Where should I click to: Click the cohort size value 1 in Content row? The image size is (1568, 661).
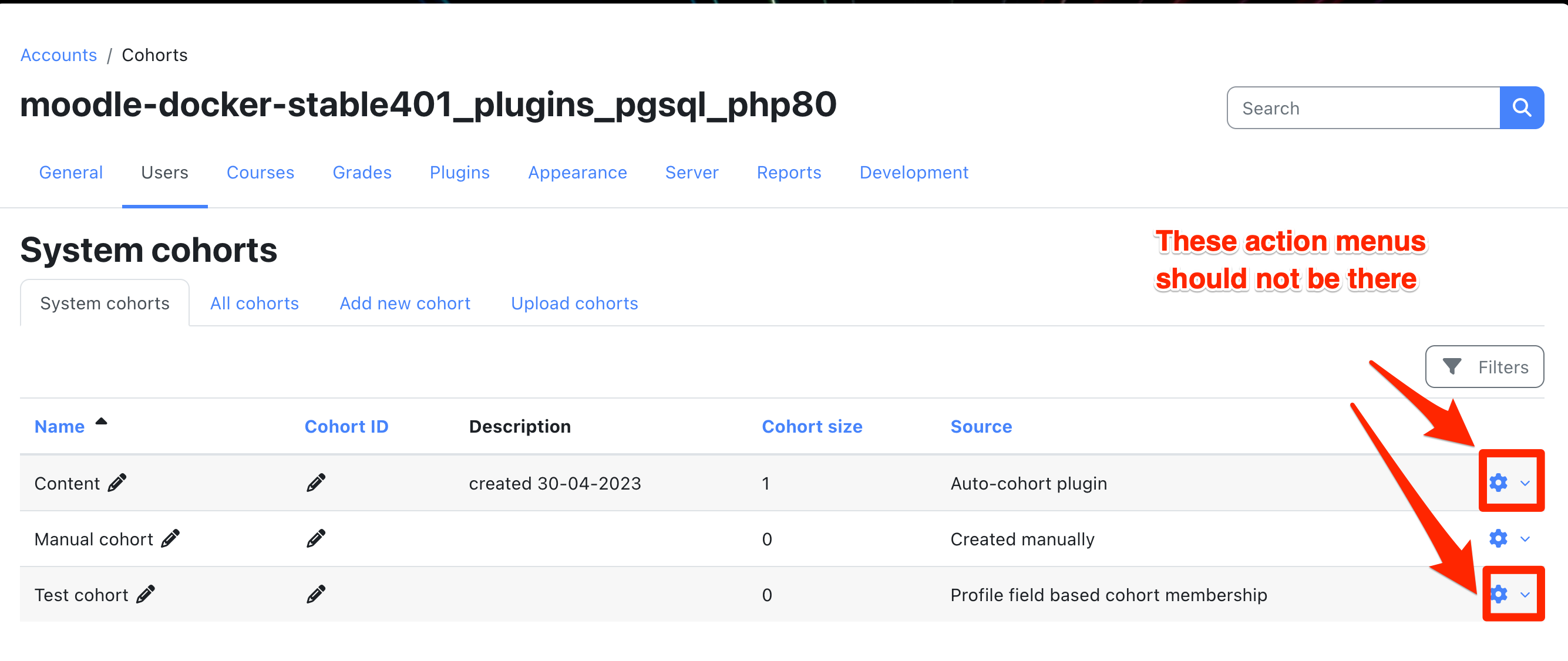pos(766,483)
